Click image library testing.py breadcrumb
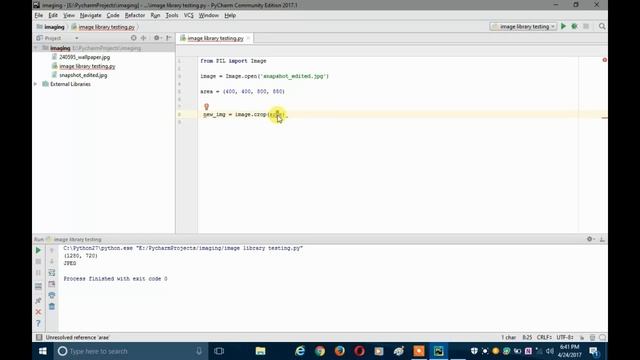Screen dimensions: 640x360 [103, 27]
